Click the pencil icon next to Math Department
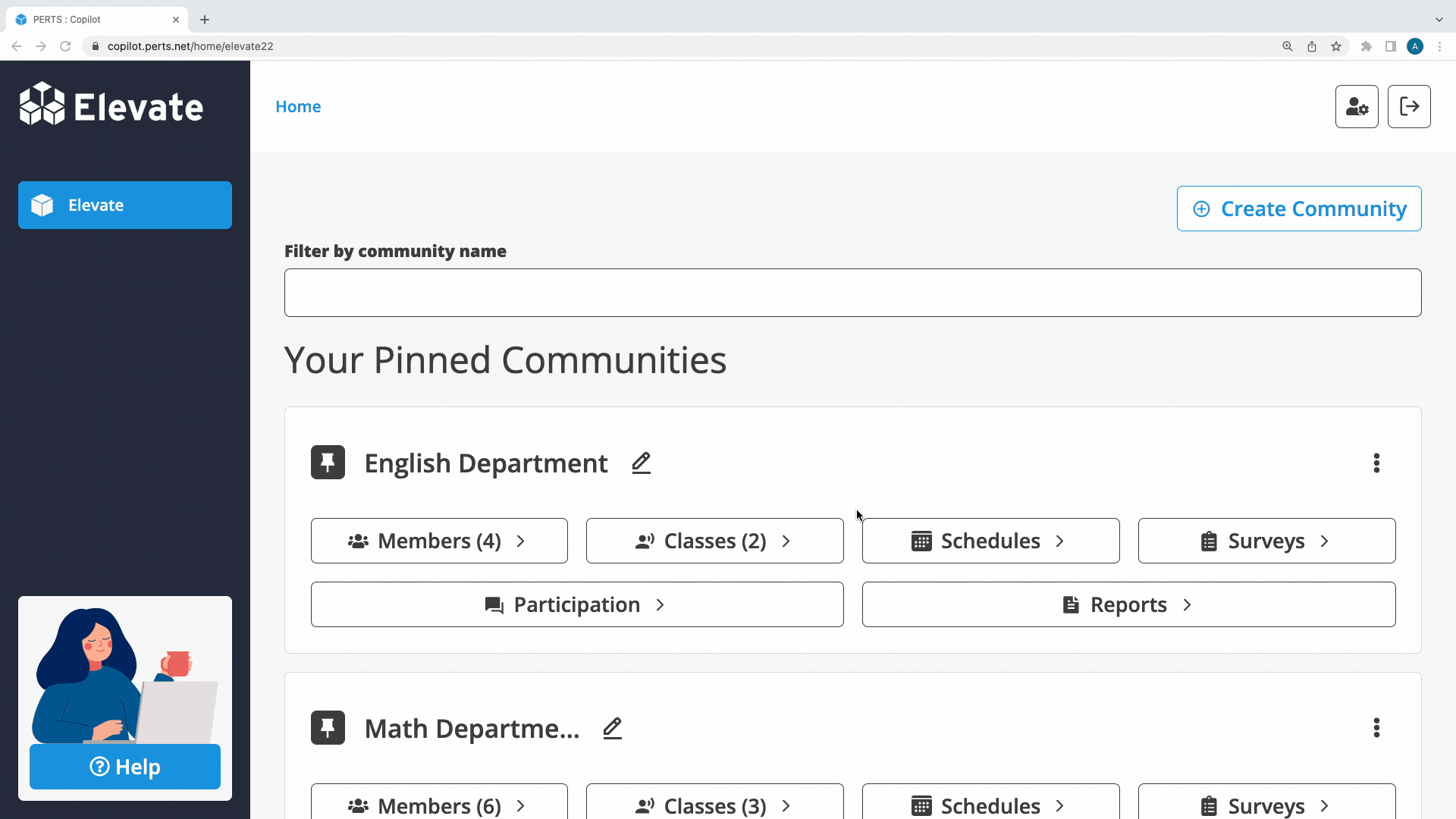1456x819 pixels. (x=612, y=728)
